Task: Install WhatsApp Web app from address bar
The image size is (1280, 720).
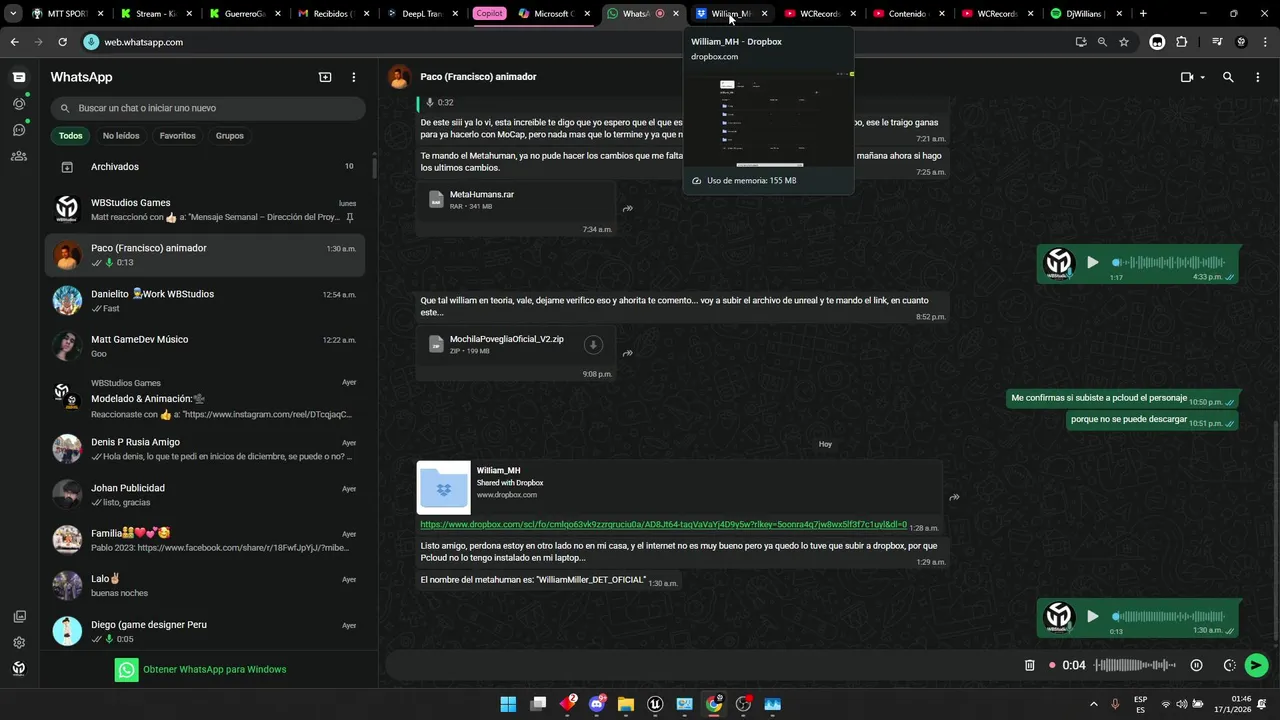Action: [x=1081, y=42]
